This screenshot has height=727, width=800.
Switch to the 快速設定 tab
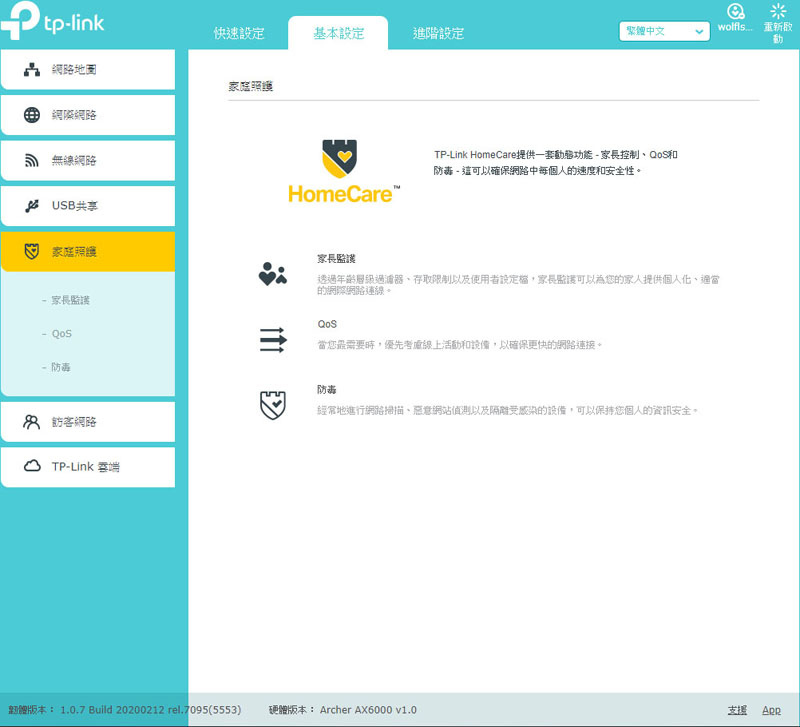[239, 34]
